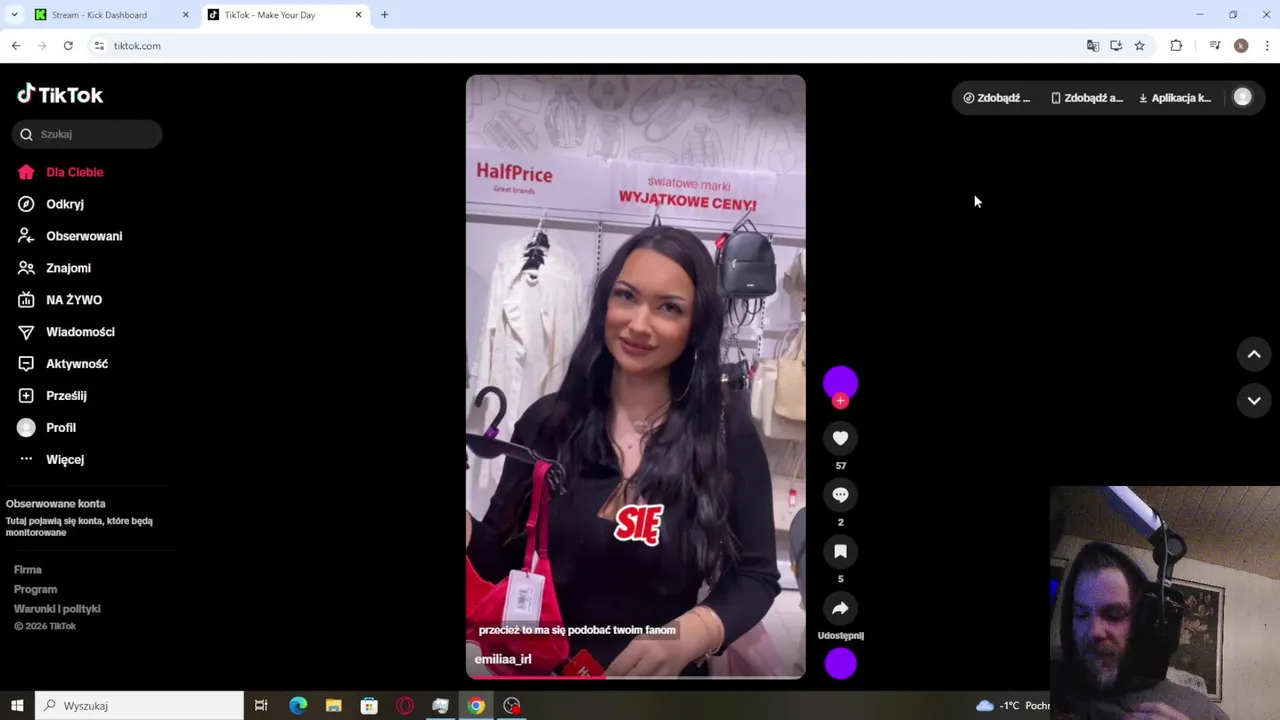Reload the TikTok page
The height and width of the screenshot is (720, 1280).
click(68, 46)
